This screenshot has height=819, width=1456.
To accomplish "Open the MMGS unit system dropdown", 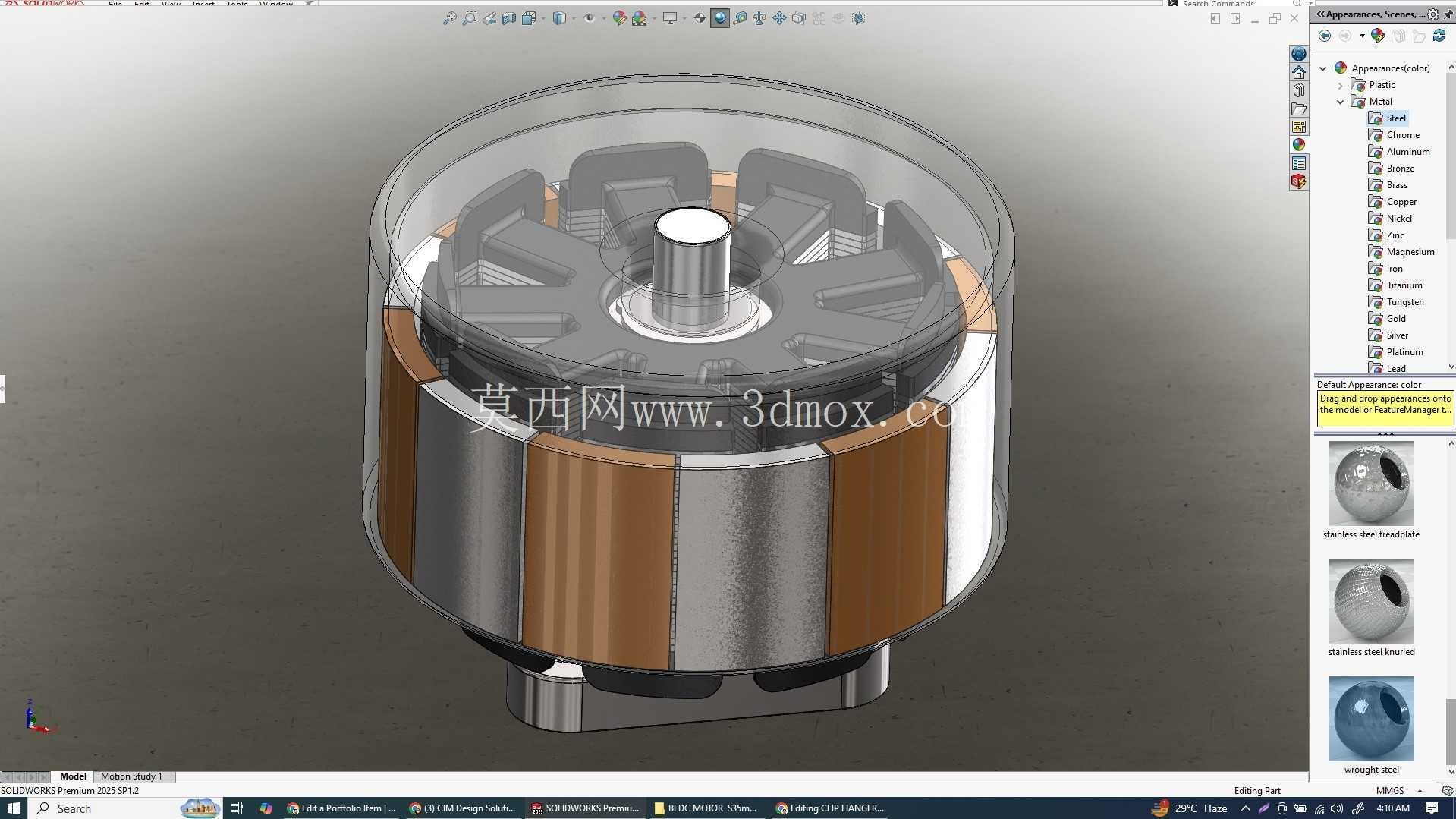I will tap(1398, 791).
